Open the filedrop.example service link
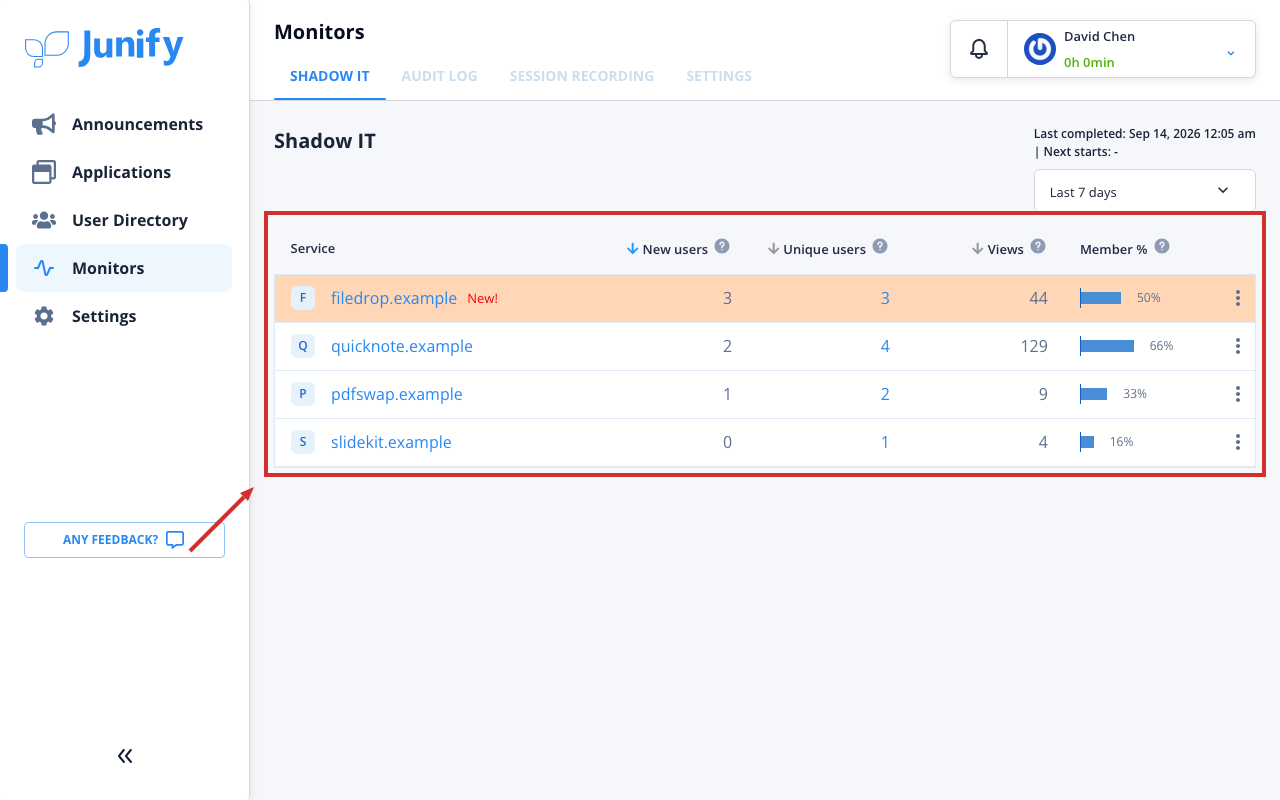Screen dimensions: 1280x800 394,298
